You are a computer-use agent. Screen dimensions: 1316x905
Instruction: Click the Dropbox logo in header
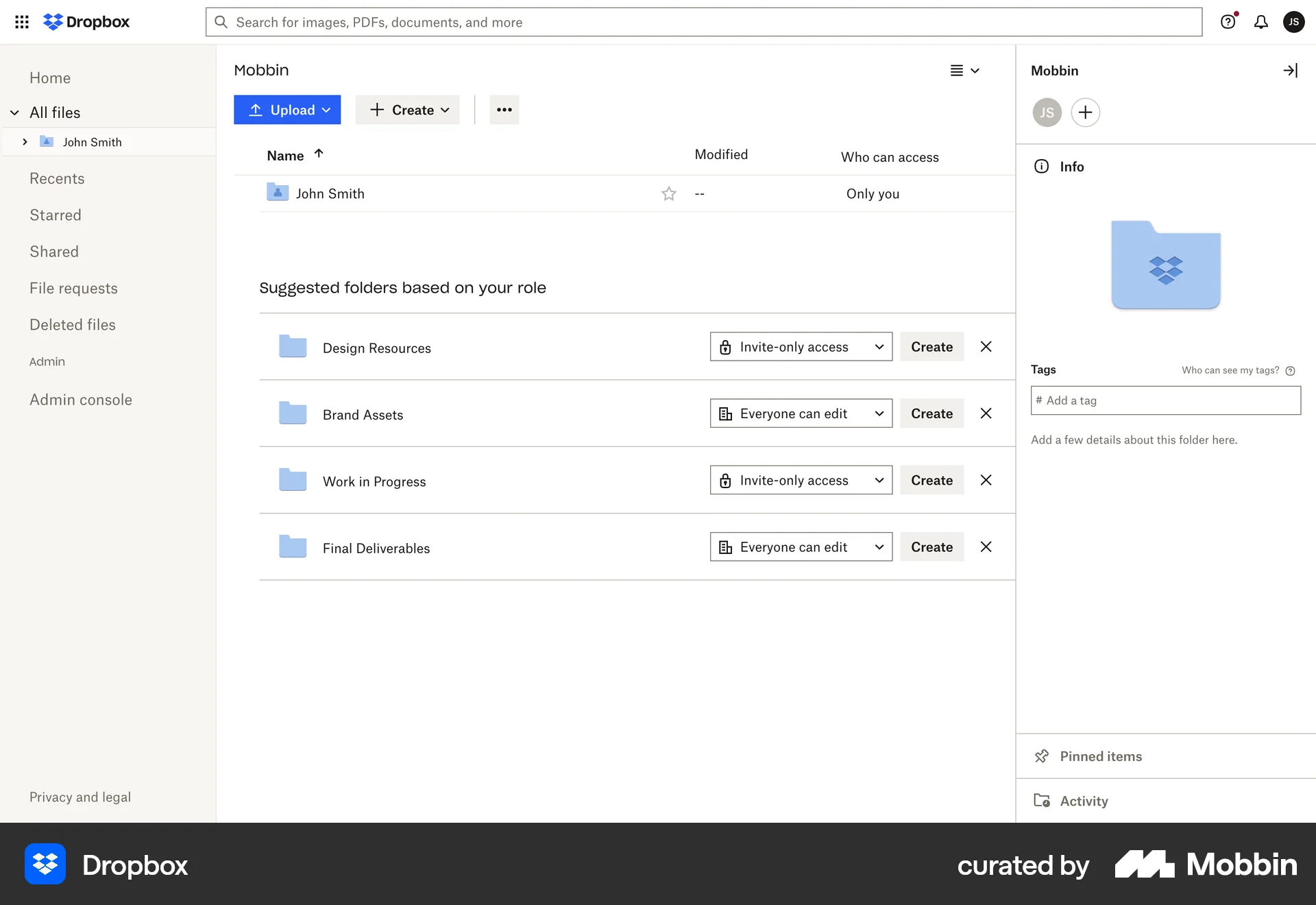(86, 22)
